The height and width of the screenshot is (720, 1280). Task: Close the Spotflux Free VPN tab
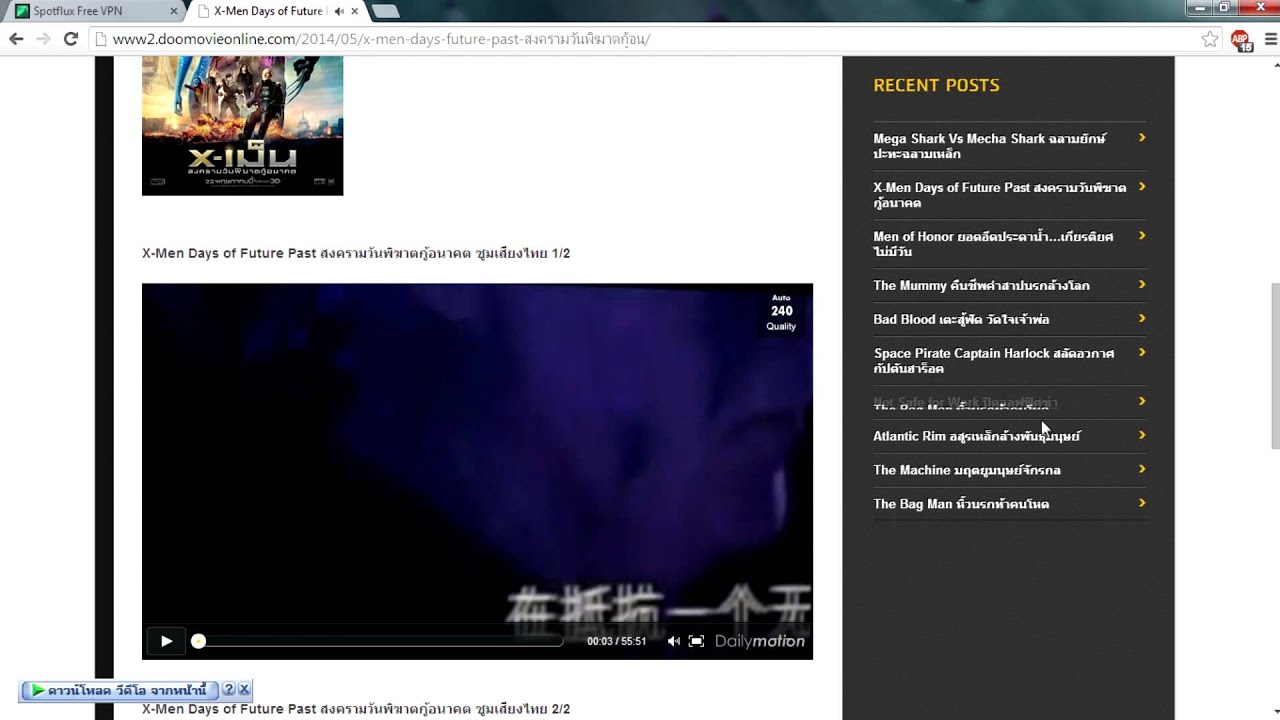pyautogui.click(x=174, y=11)
